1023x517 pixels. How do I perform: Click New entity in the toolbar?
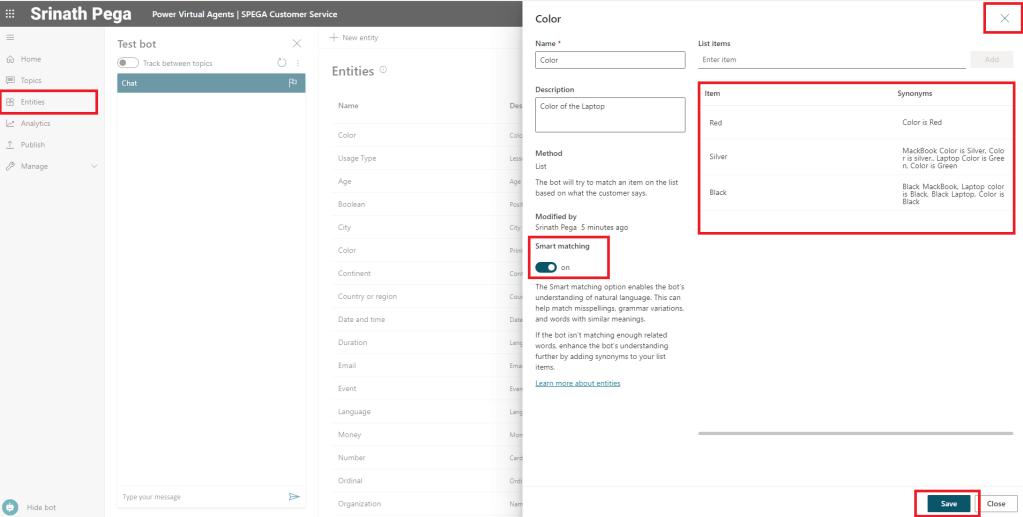(355, 38)
